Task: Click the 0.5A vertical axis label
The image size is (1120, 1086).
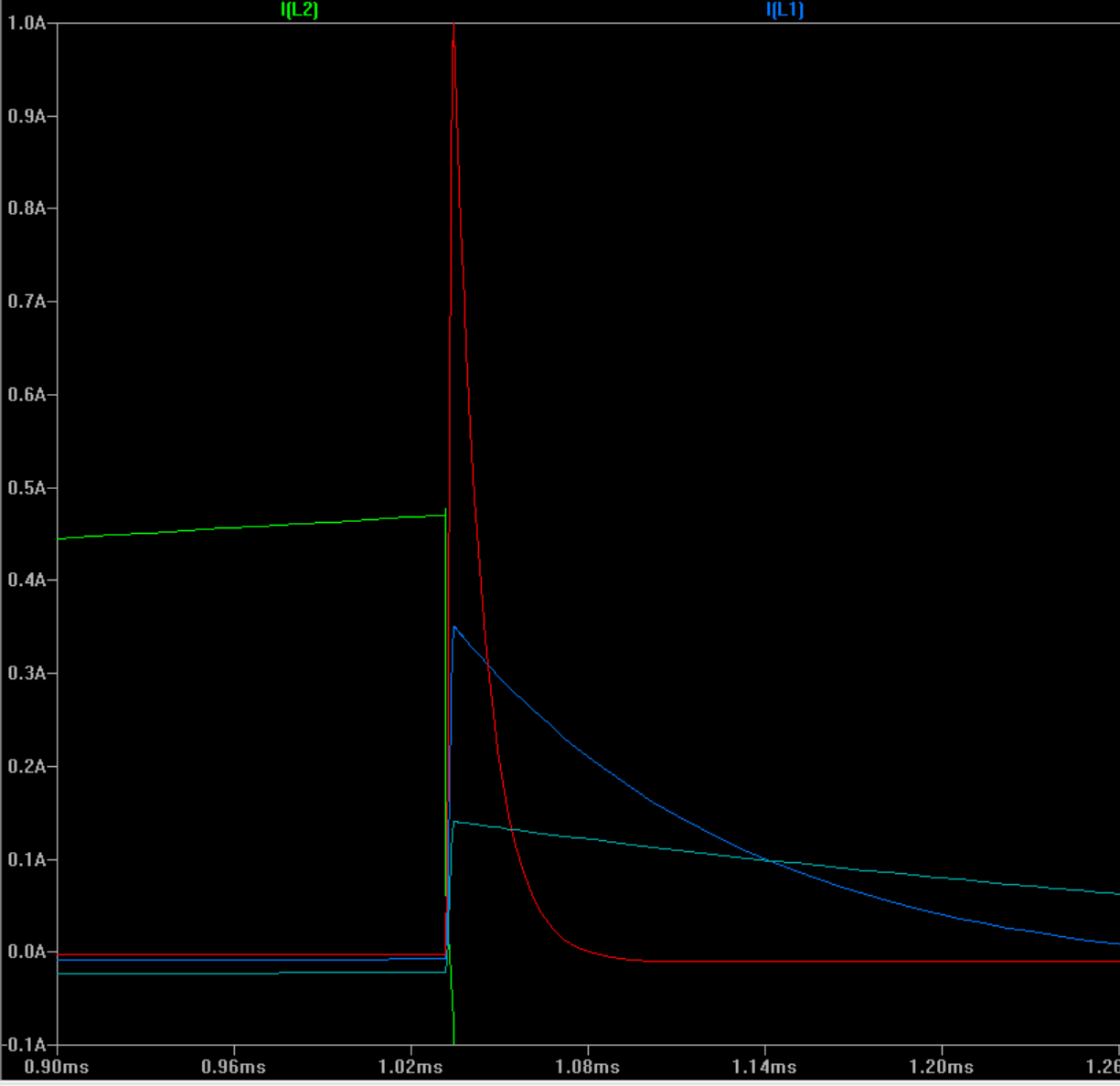Action: pos(27,487)
